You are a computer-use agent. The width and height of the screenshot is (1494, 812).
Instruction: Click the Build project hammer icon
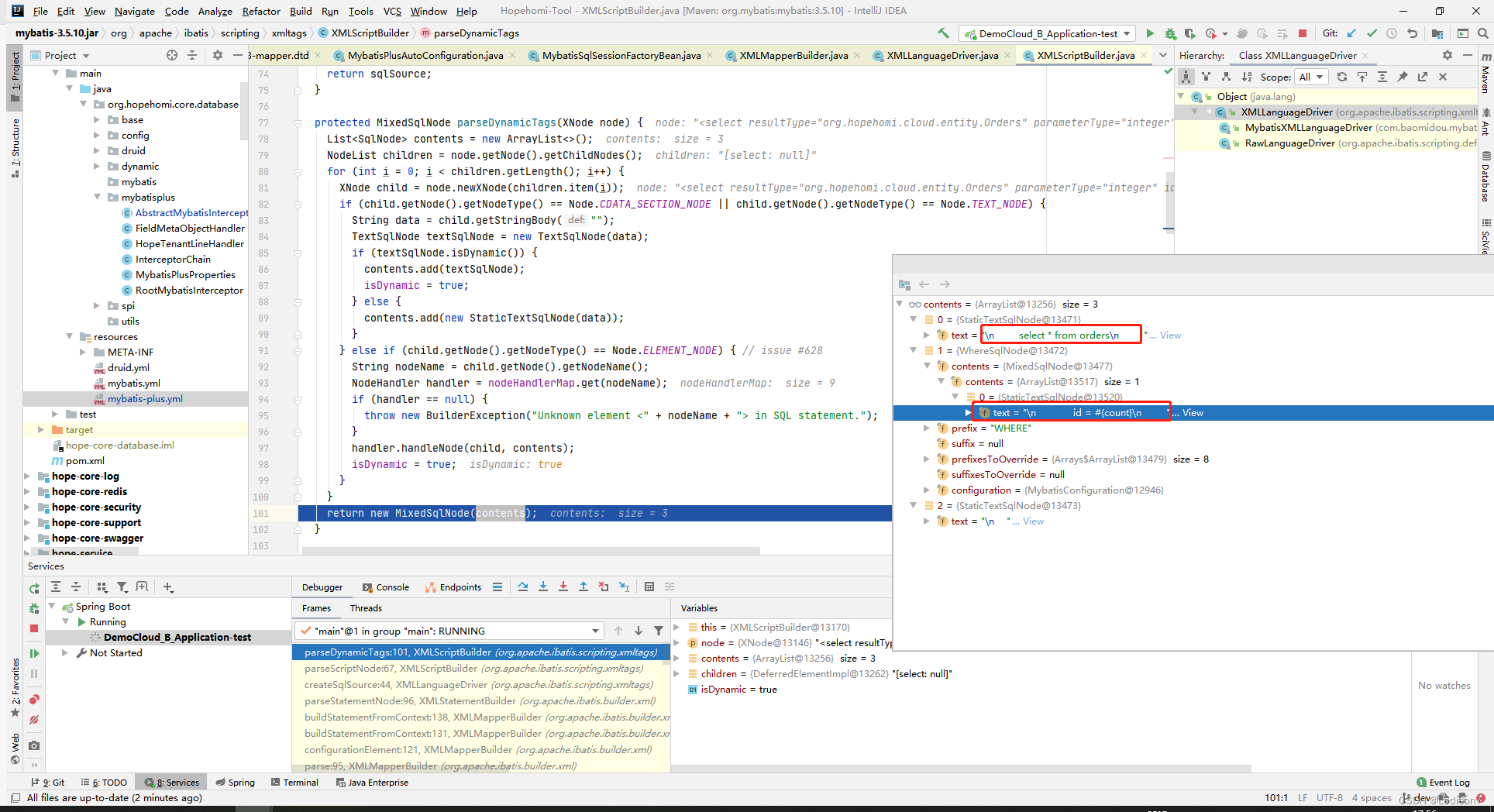click(x=943, y=33)
